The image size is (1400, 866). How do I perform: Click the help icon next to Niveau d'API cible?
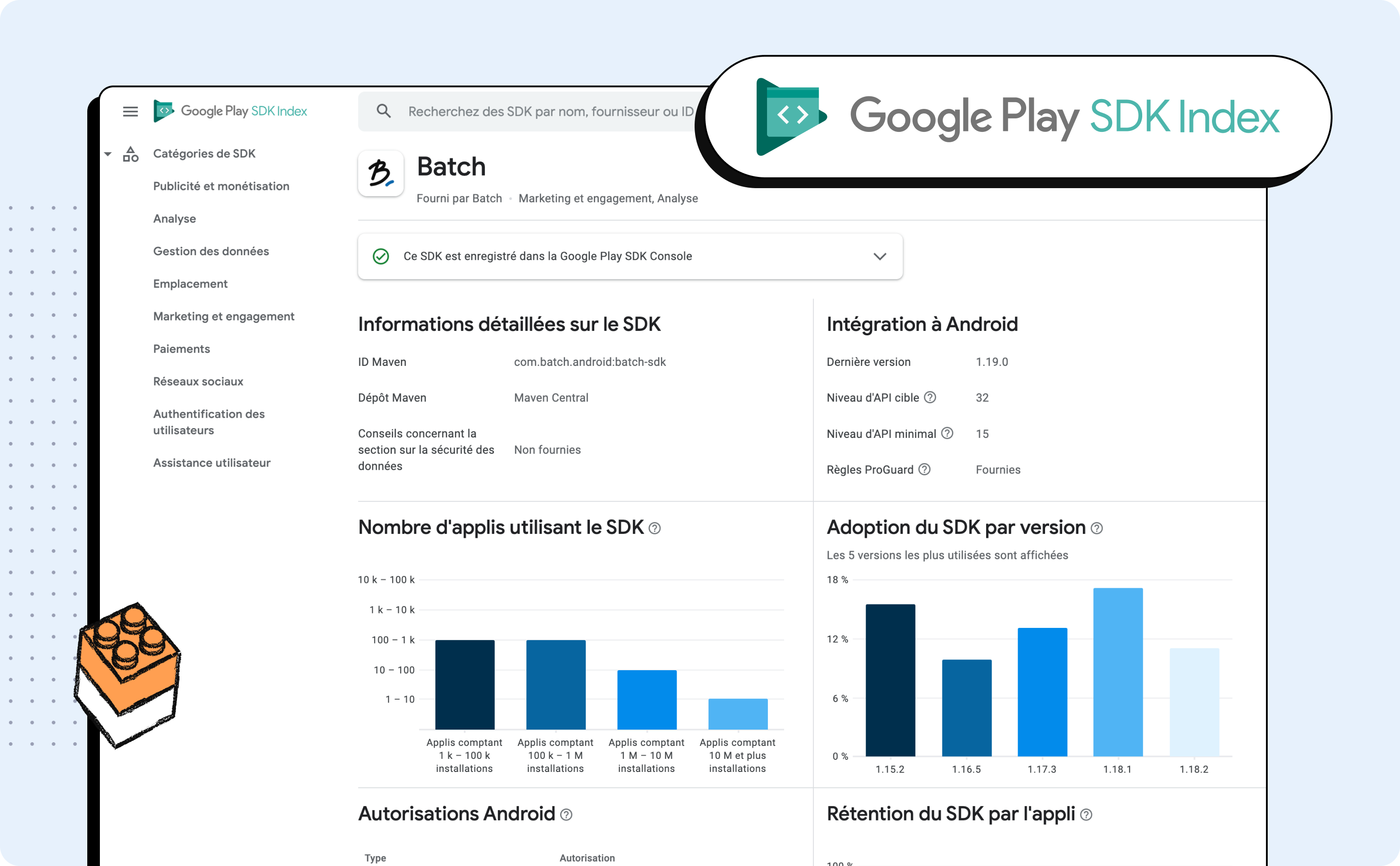pos(930,397)
